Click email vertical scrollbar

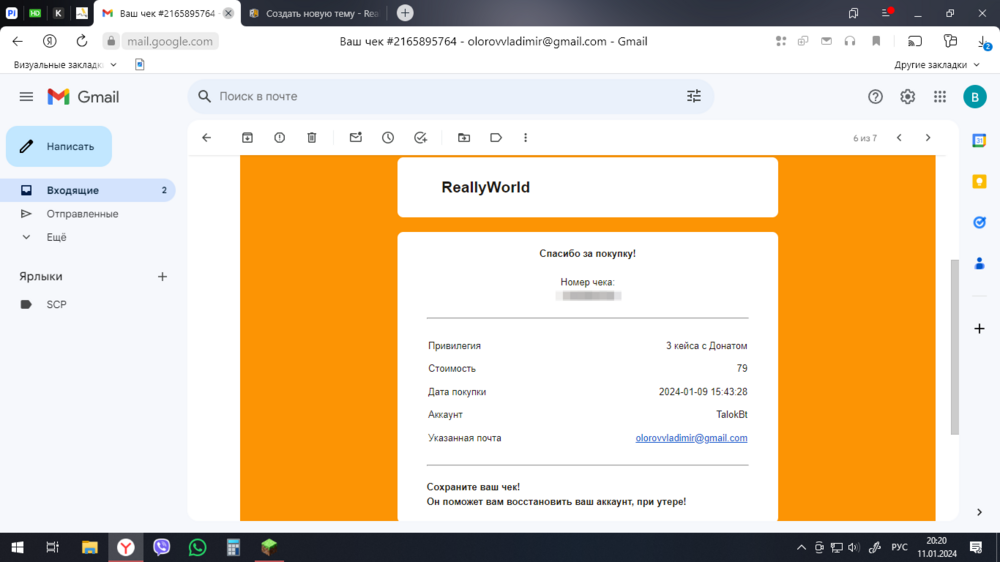tap(955, 347)
